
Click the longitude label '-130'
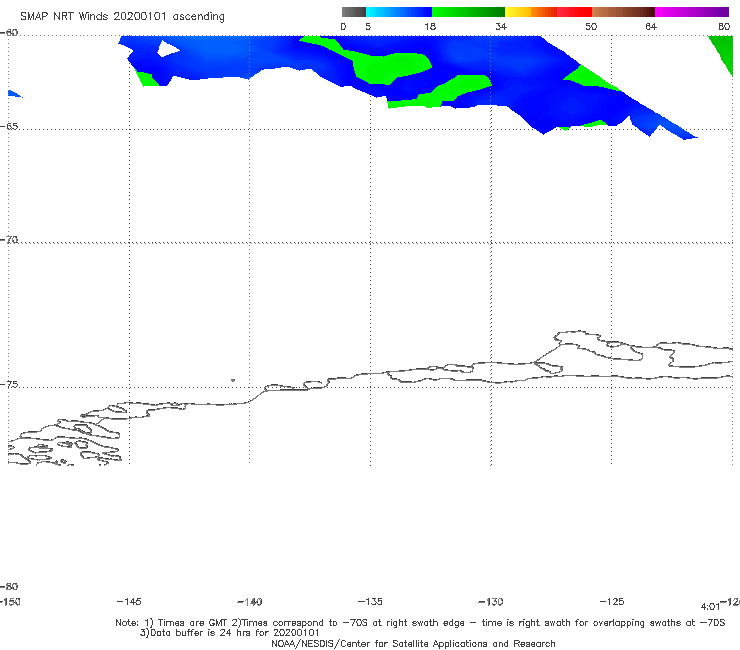[491, 601]
